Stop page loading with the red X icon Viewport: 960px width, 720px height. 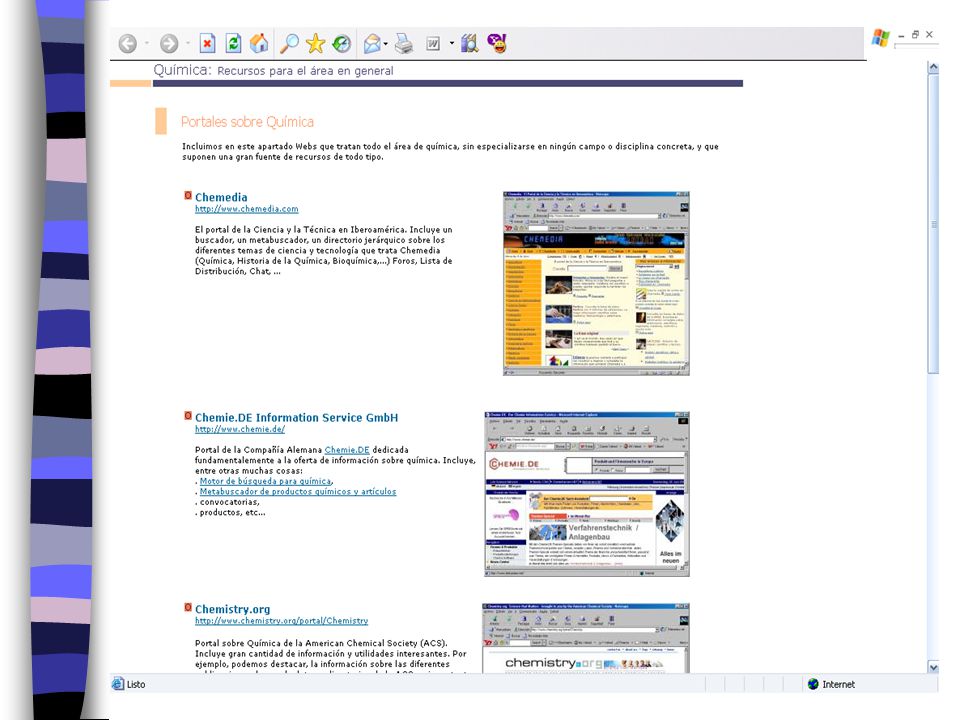(208, 43)
